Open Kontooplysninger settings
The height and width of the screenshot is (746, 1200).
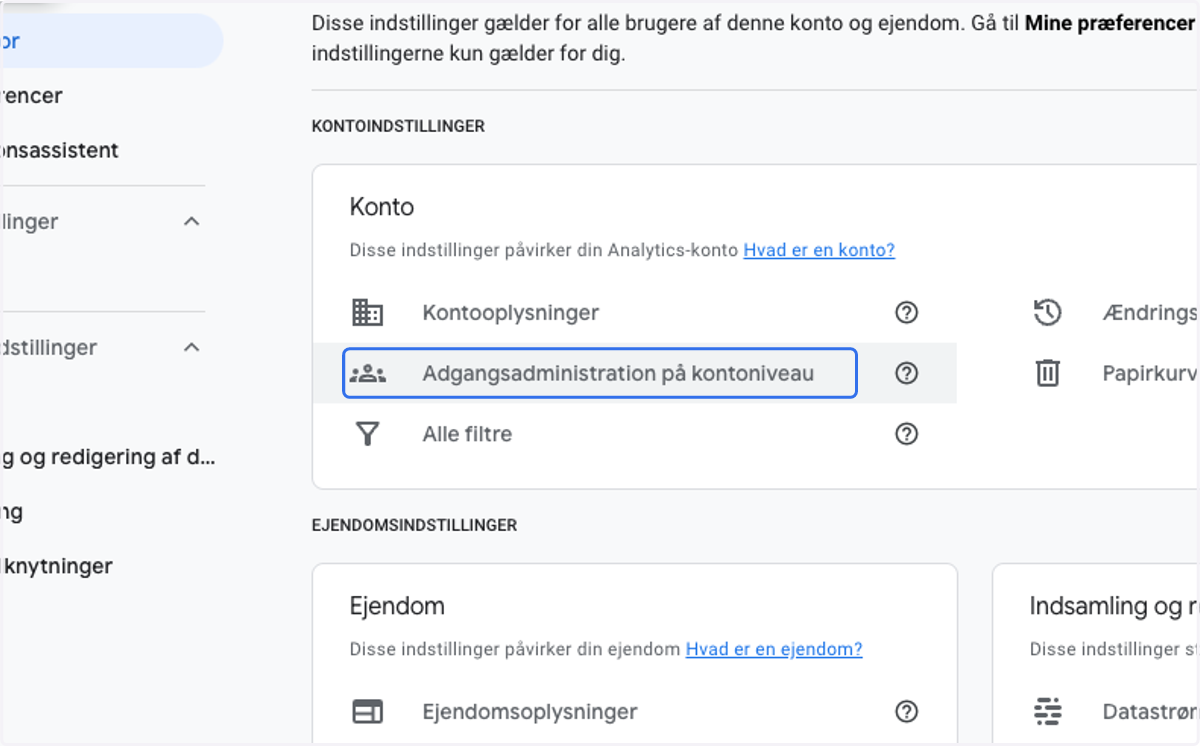coord(510,313)
